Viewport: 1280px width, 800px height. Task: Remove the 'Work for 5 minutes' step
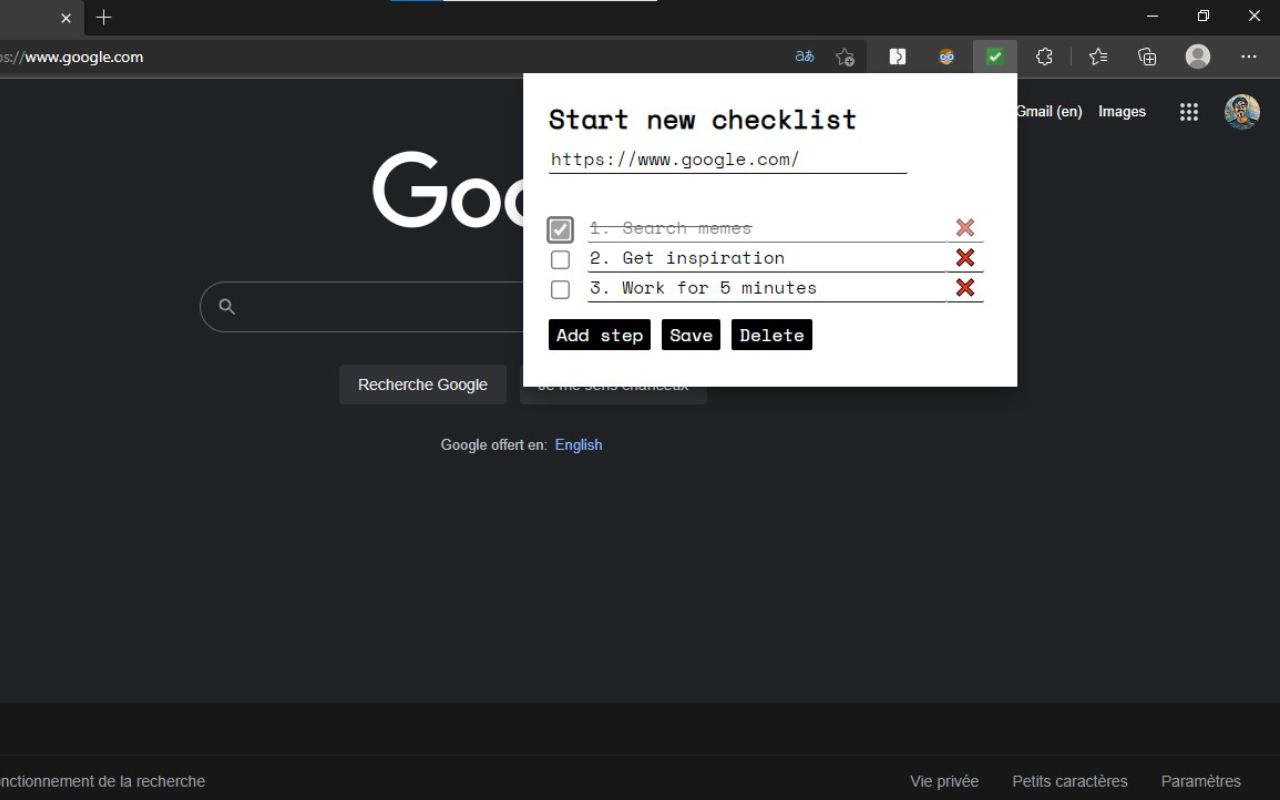click(x=965, y=288)
